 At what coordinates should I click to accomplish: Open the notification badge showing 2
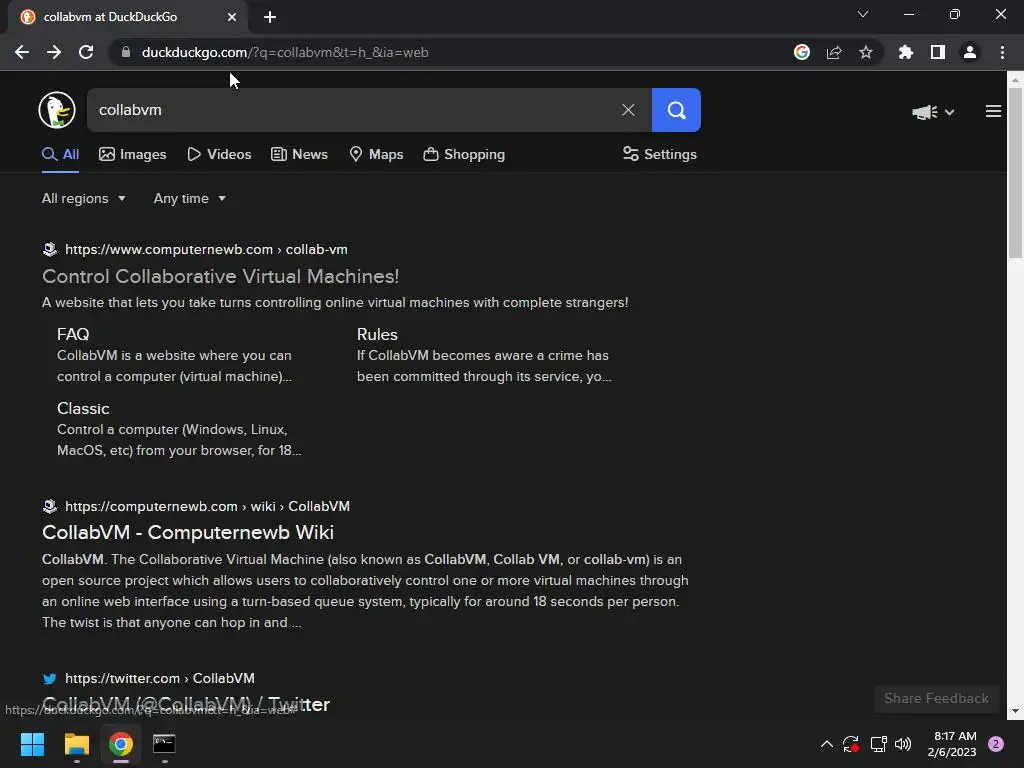click(x=996, y=744)
